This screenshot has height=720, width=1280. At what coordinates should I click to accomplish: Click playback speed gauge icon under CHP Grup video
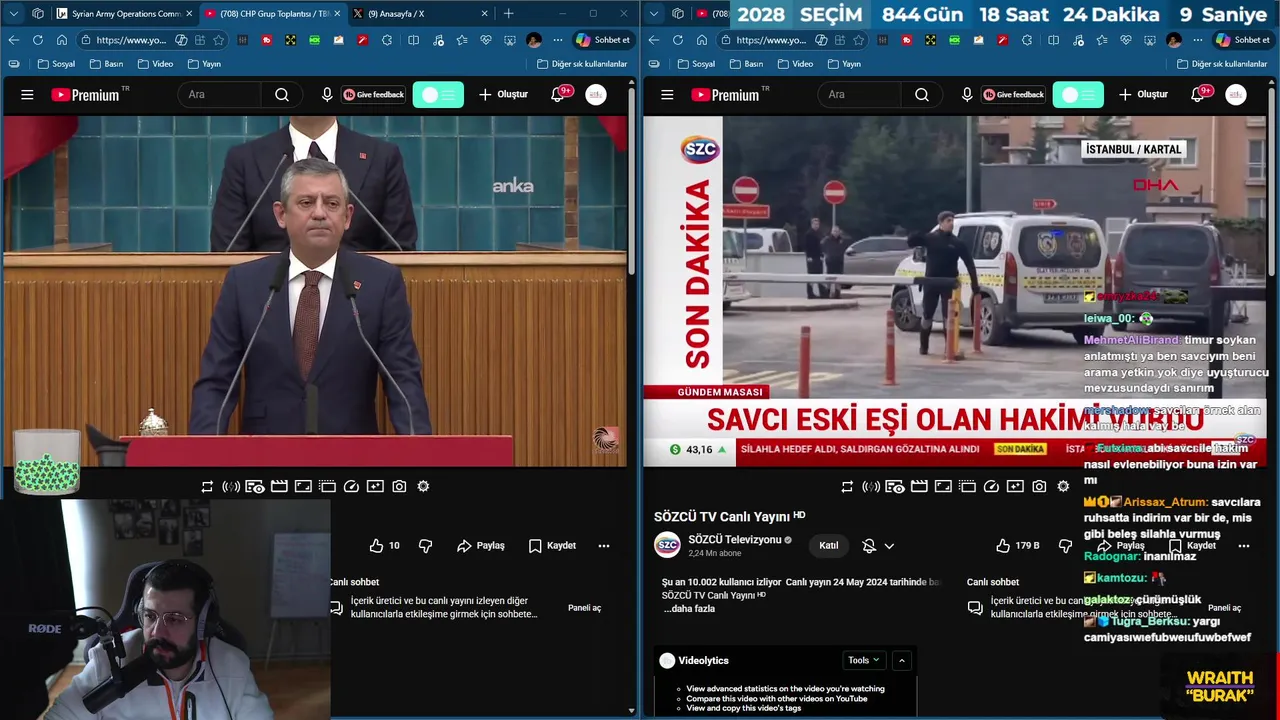pos(351,487)
